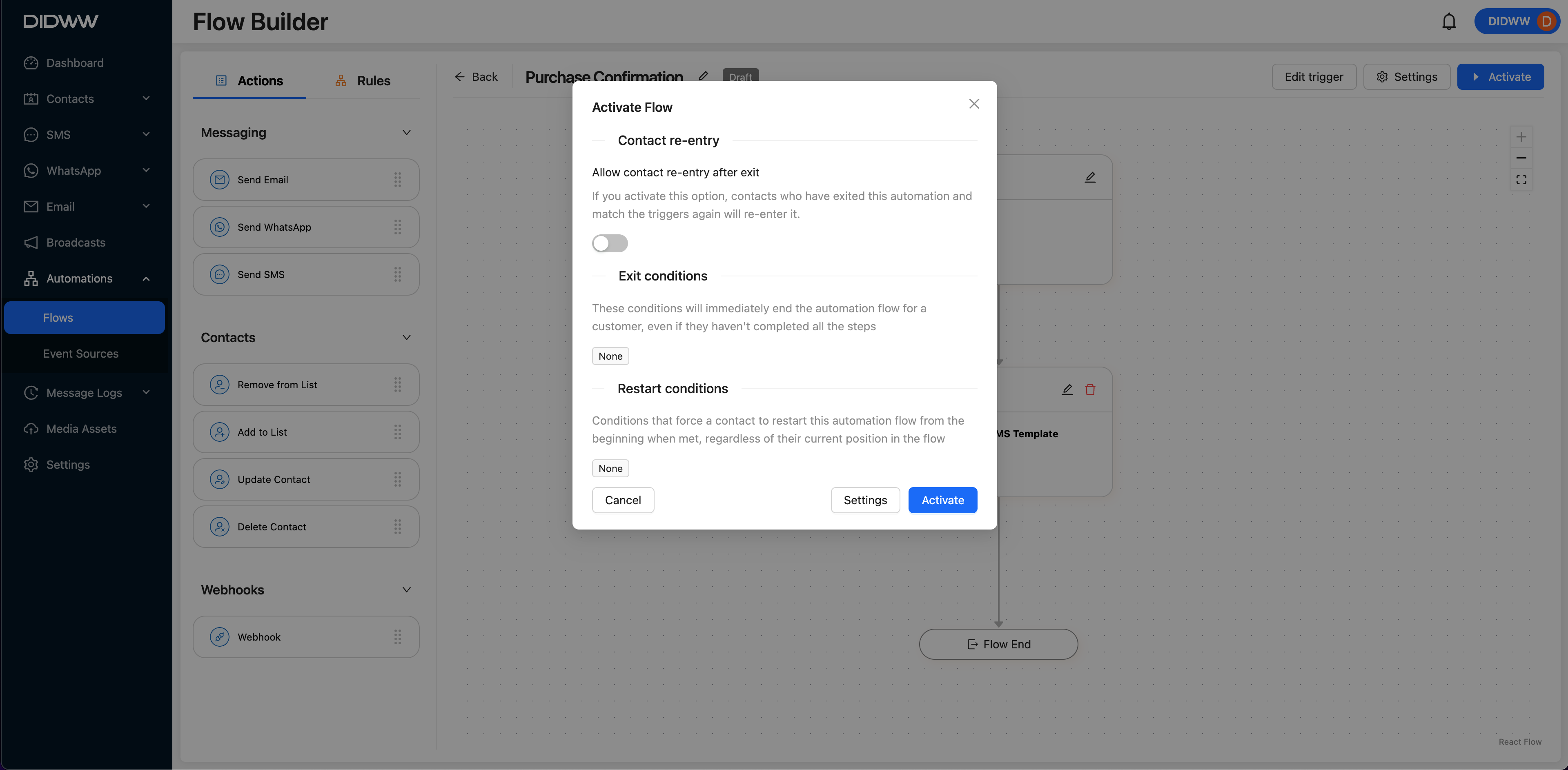1568x770 pixels.
Task: Click the blue Activate button in the dialog
Action: (942, 500)
